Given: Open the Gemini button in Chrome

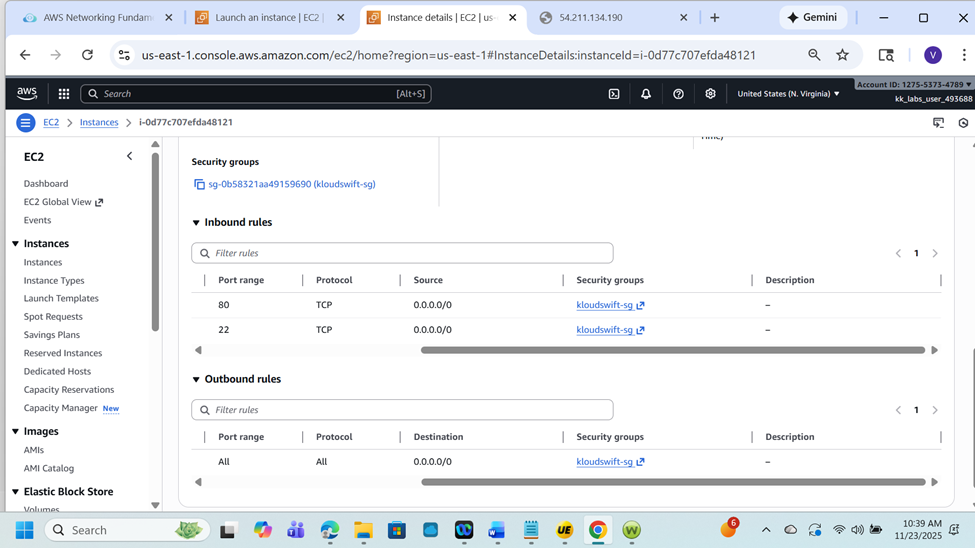Looking at the screenshot, I should coord(812,17).
